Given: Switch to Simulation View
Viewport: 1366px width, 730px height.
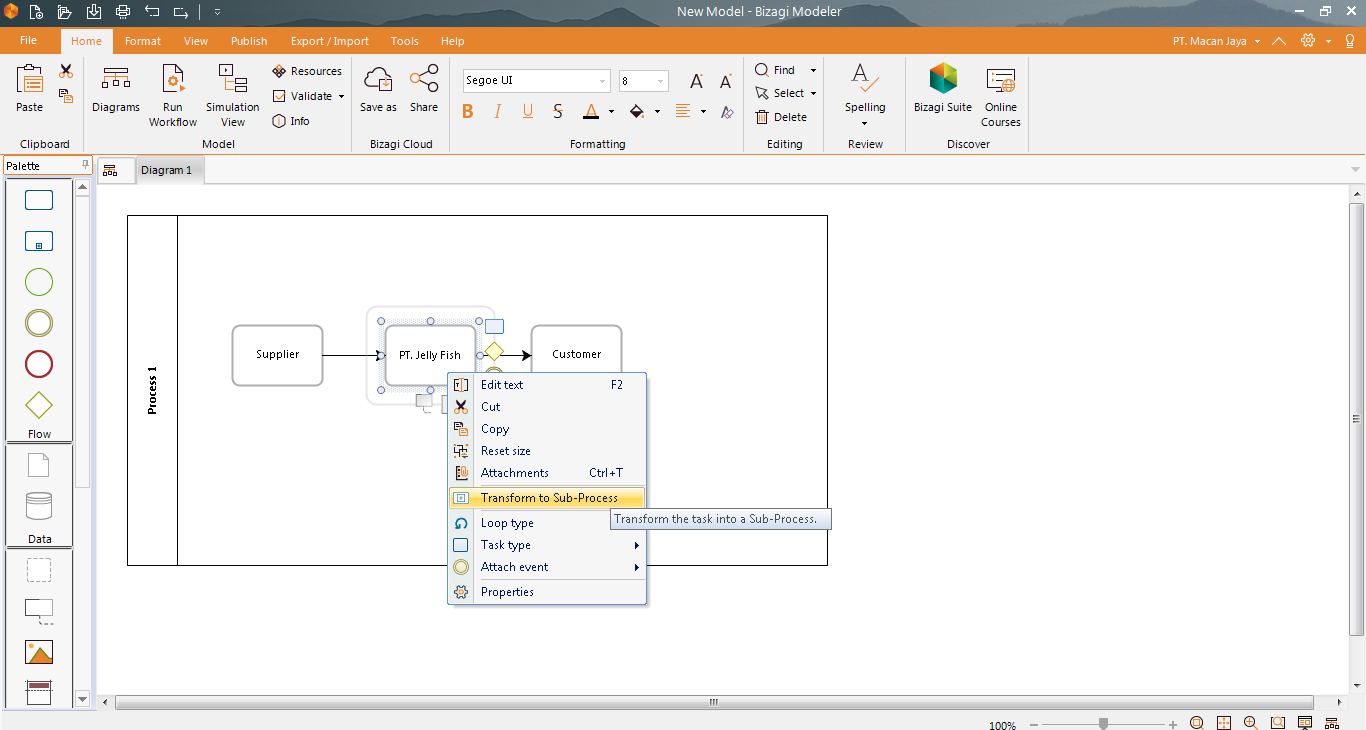Looking at the screenshot, I should pos(233,96).
